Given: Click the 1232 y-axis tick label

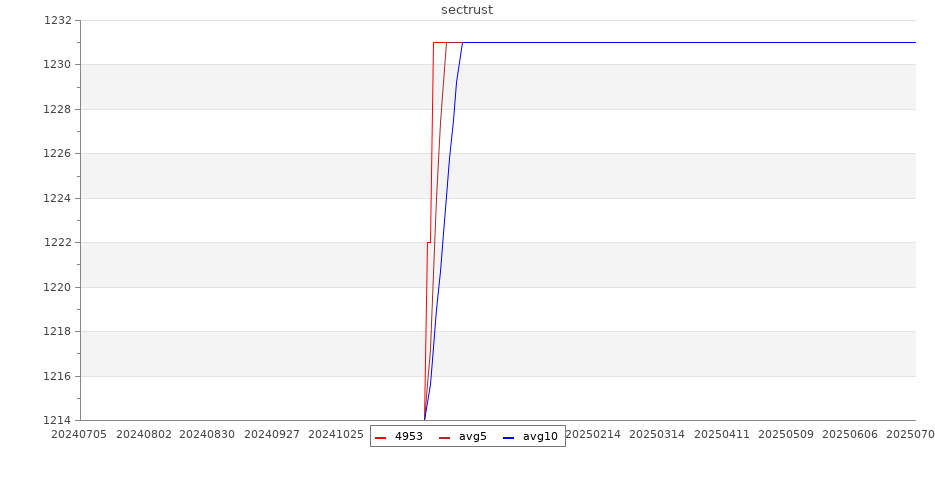Looking at the screenshot, I should (x=57, y=20).
